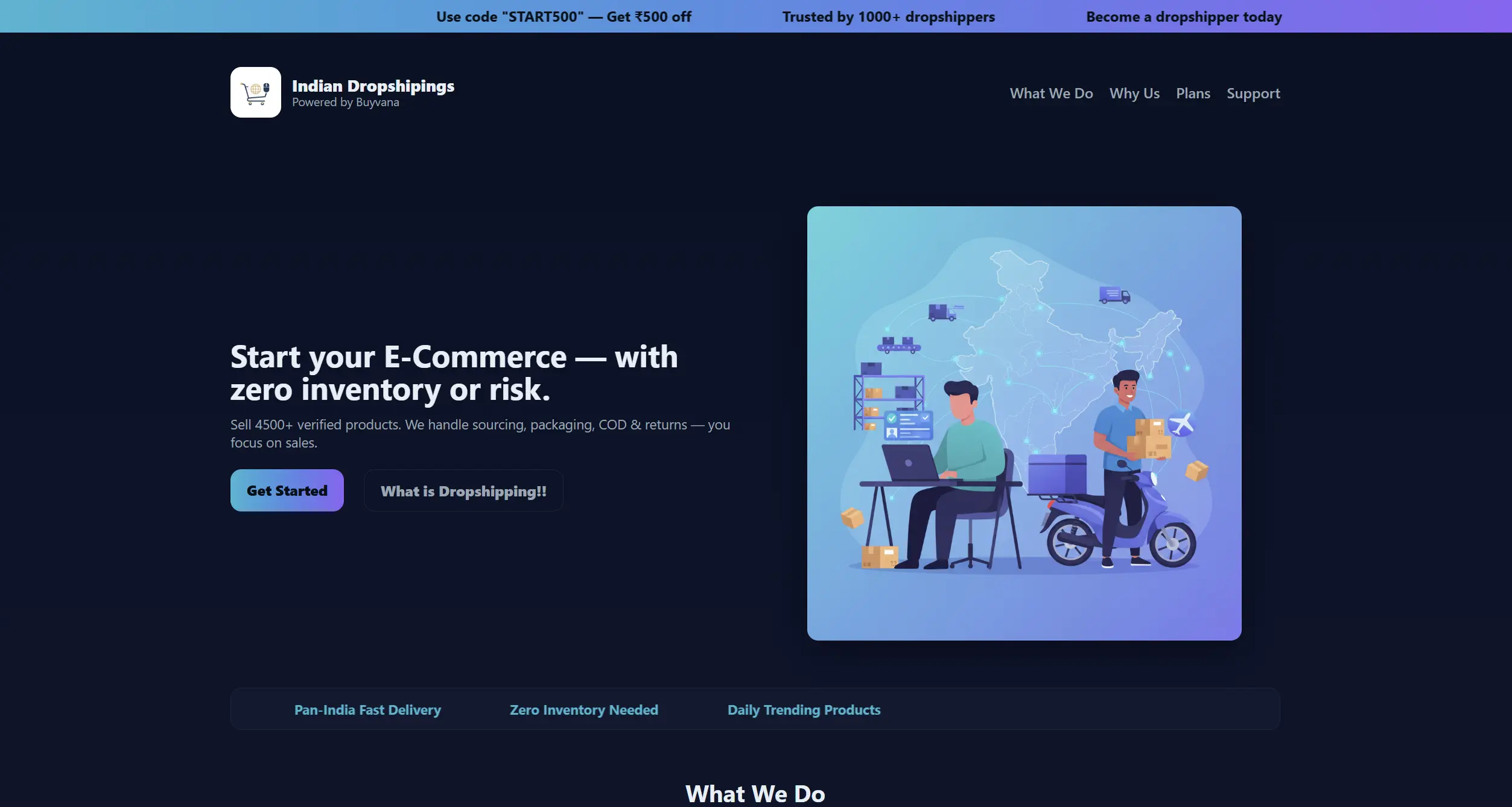Screen dimensions: 1512x807
Task: Click the START500 promo code banner text
Action: tap(564, 16)
